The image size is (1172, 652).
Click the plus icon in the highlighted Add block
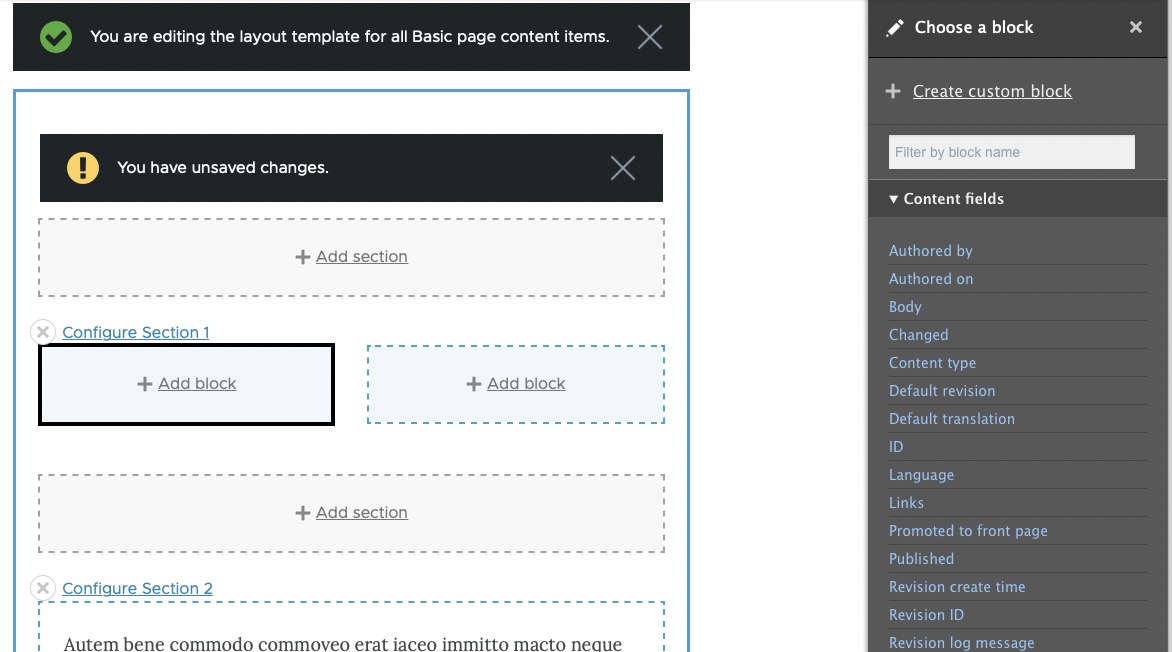coord(144,383)
